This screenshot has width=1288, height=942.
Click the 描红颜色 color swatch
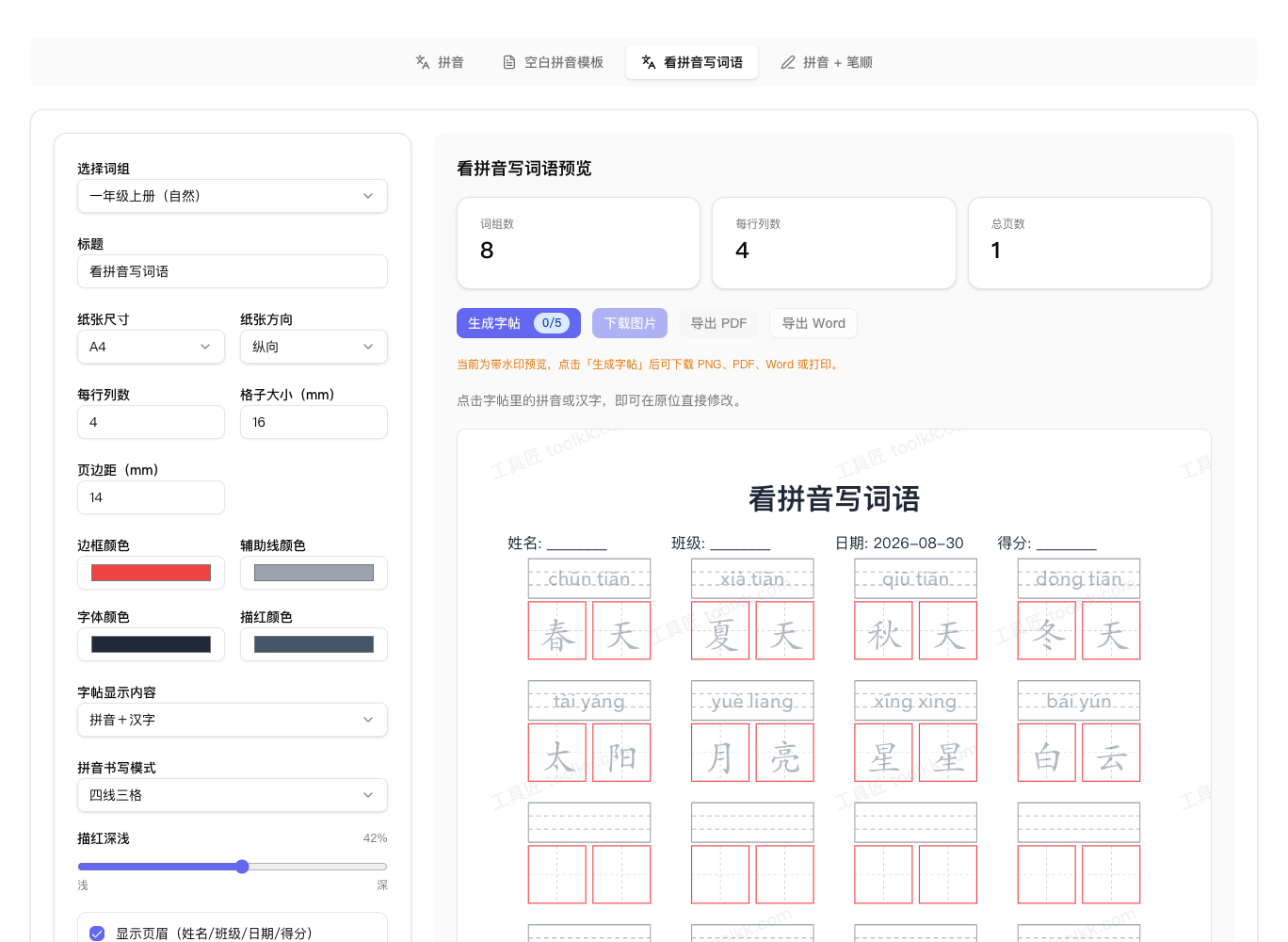pyautogui.click(x=314, y=644)
